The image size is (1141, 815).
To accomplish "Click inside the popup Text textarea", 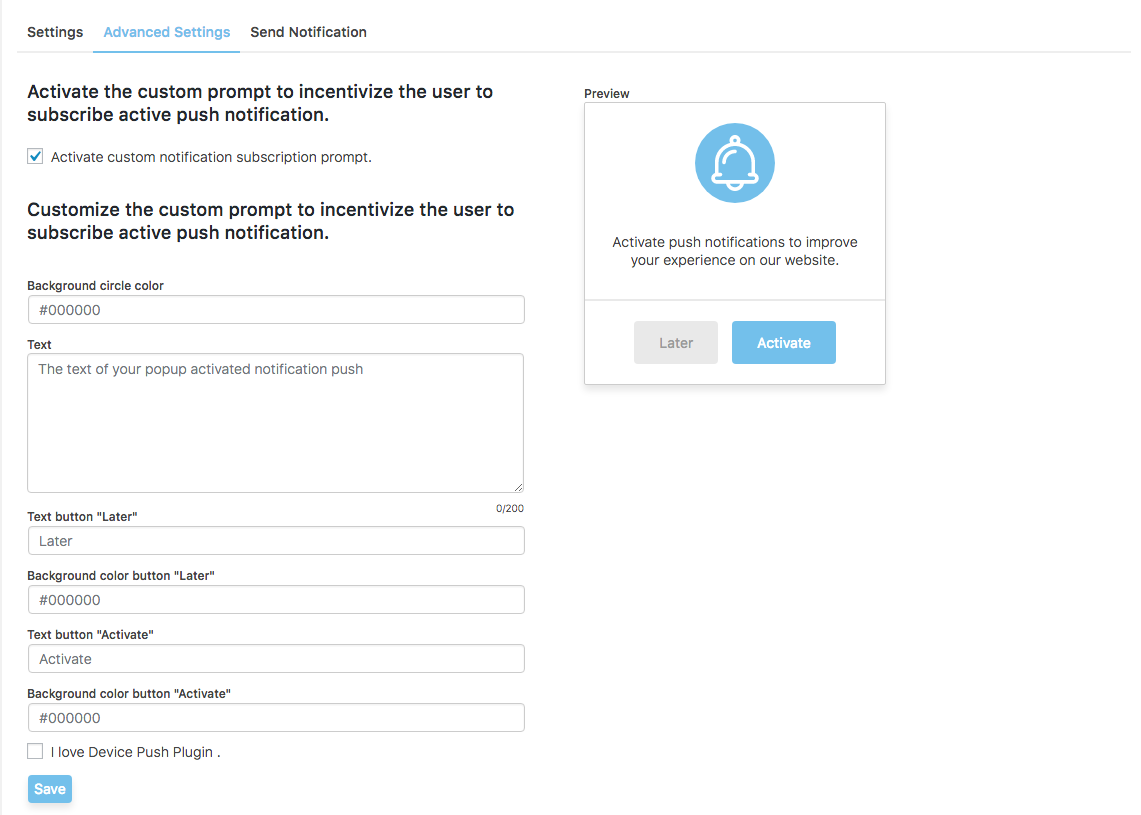I will point(276,423).
